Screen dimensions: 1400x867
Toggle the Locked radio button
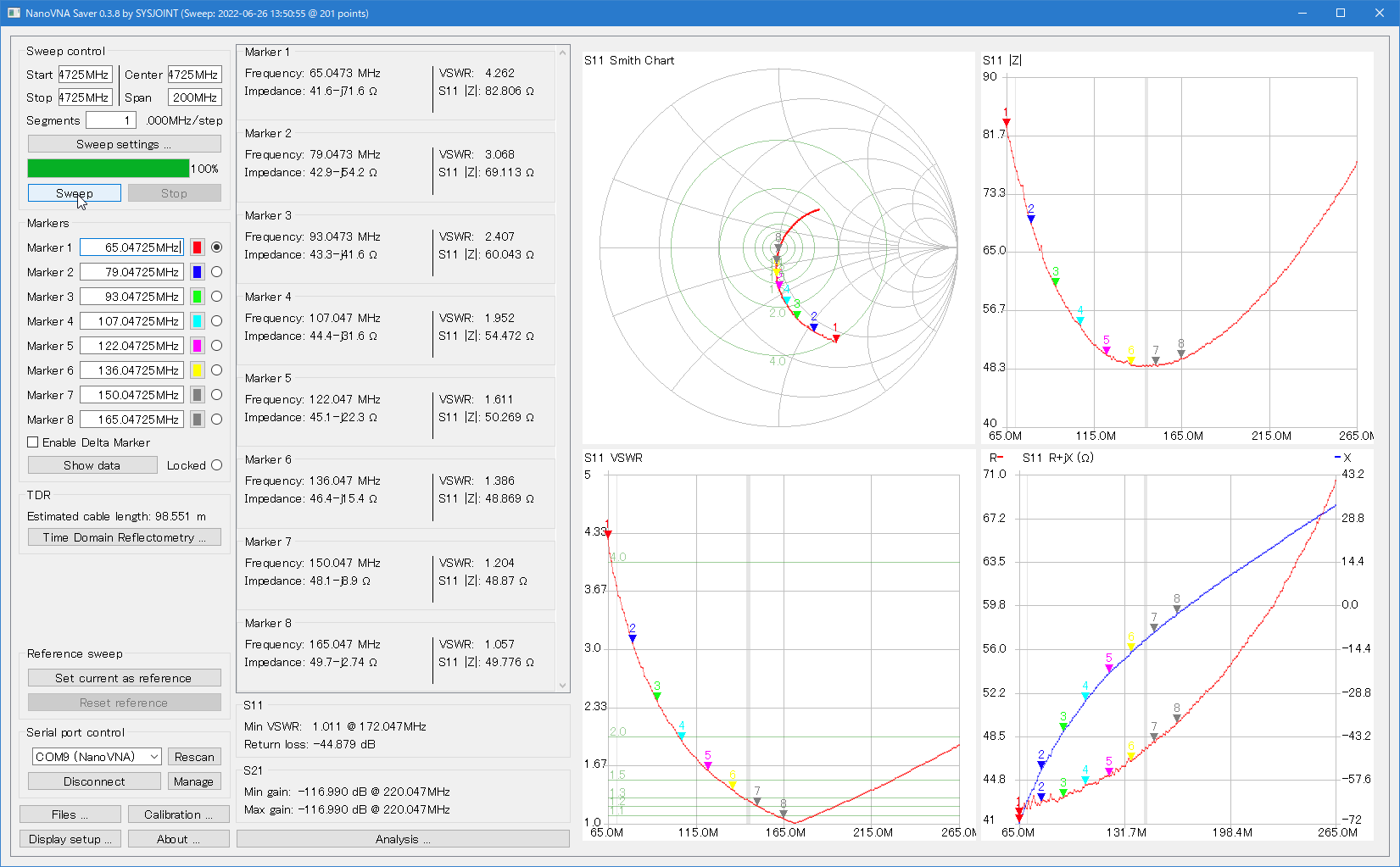tap(217, 465)
